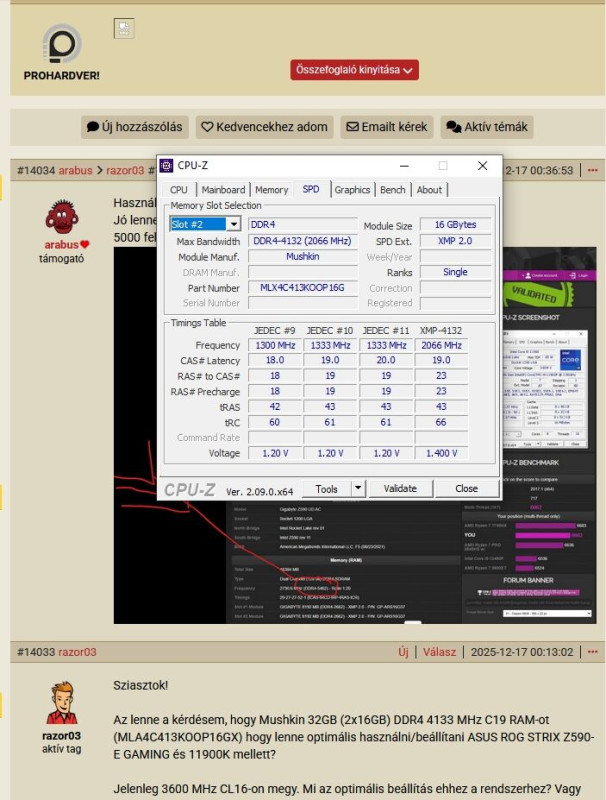Minimize the CPU-Z window
606x800 pixels.
(404, 166)
